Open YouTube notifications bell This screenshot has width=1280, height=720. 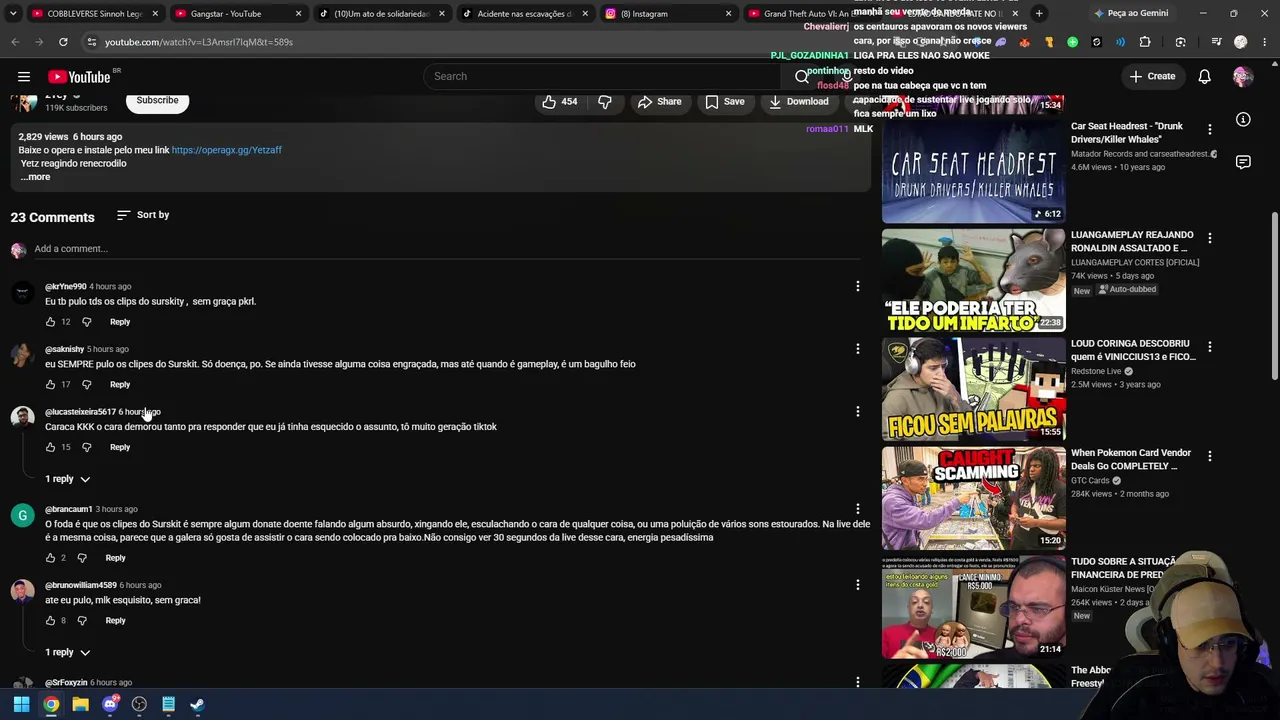point(1205,77)
